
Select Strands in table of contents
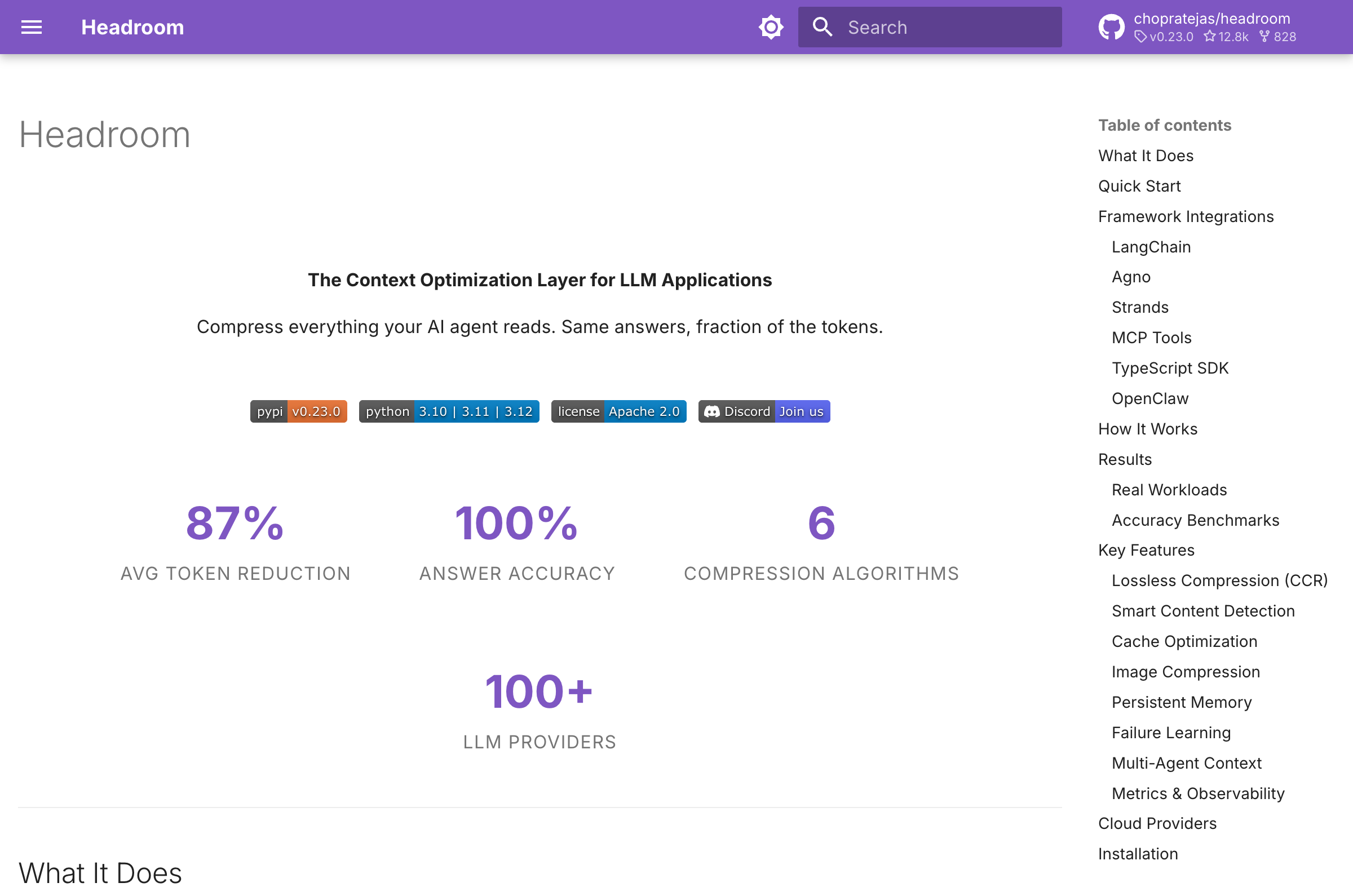pos(1140,307)
